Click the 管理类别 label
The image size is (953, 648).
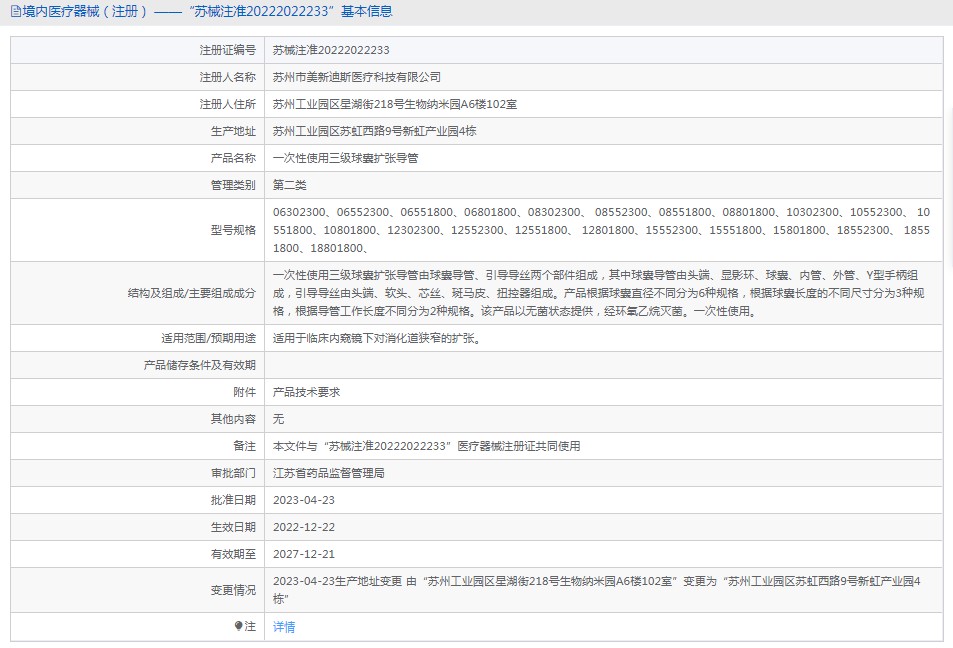click(x=233, y=185)
